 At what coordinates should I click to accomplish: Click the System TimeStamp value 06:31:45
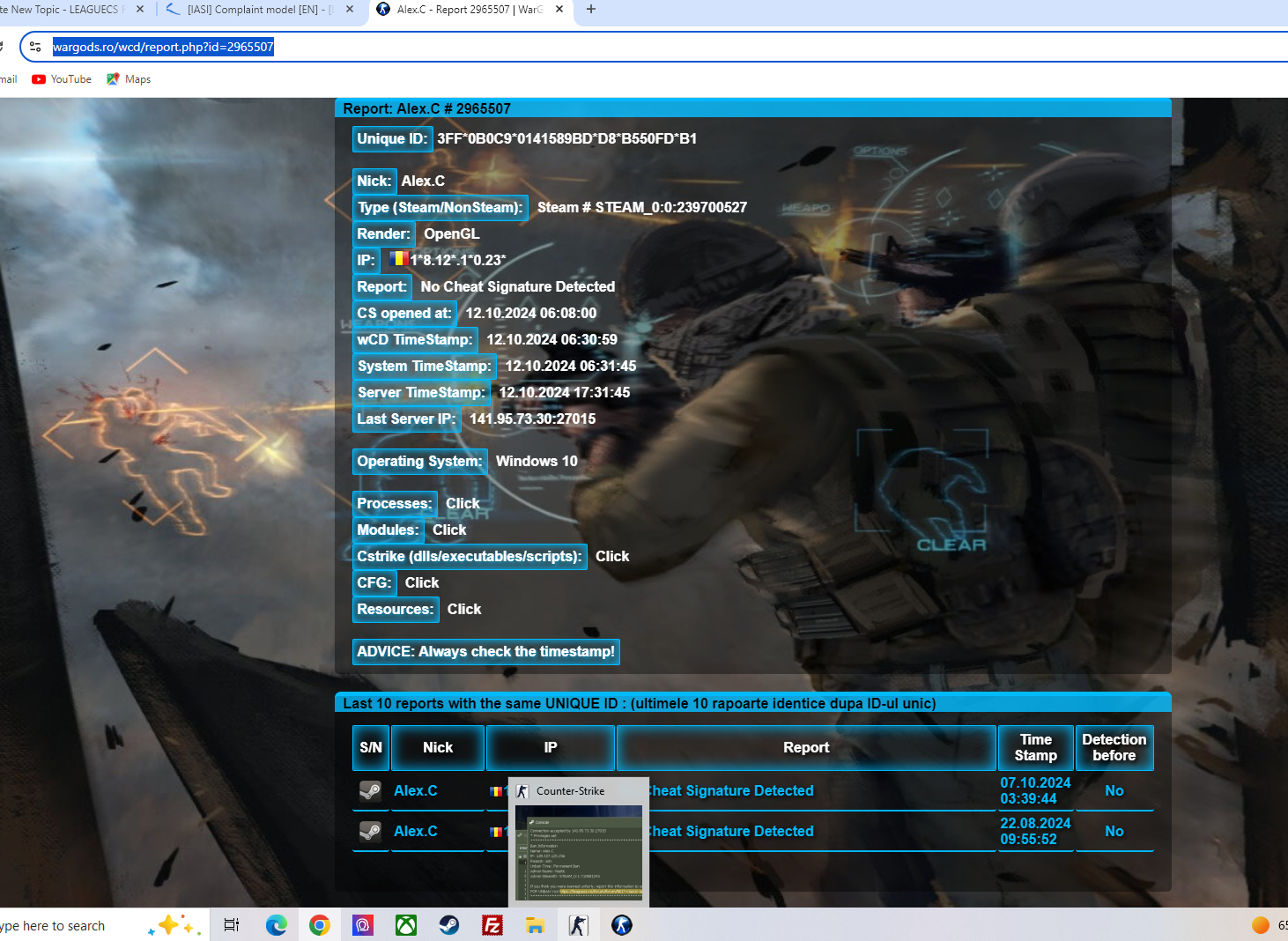pyautogui.click(x=571, y=367)
